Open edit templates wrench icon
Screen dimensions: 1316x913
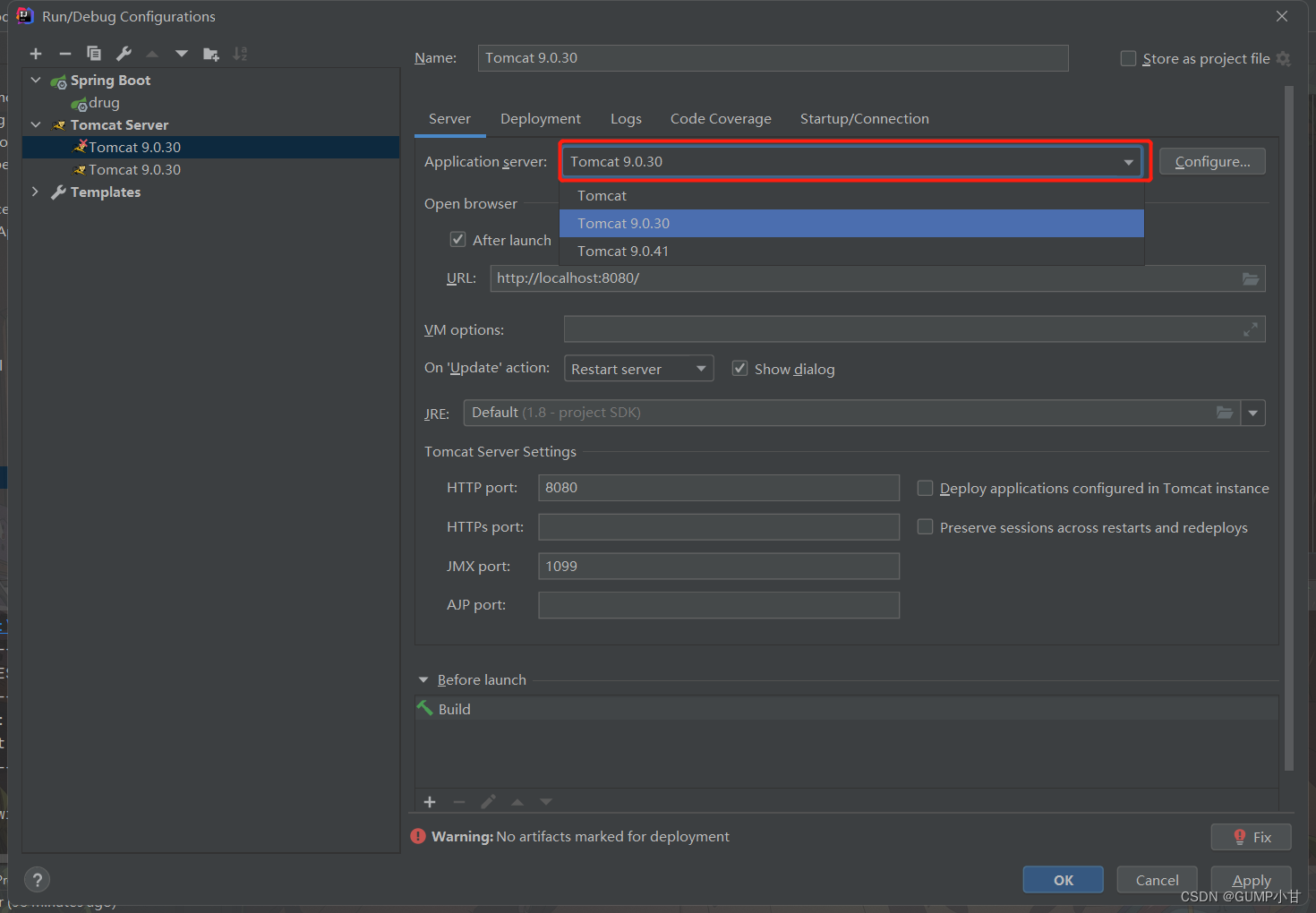(124, 54)
